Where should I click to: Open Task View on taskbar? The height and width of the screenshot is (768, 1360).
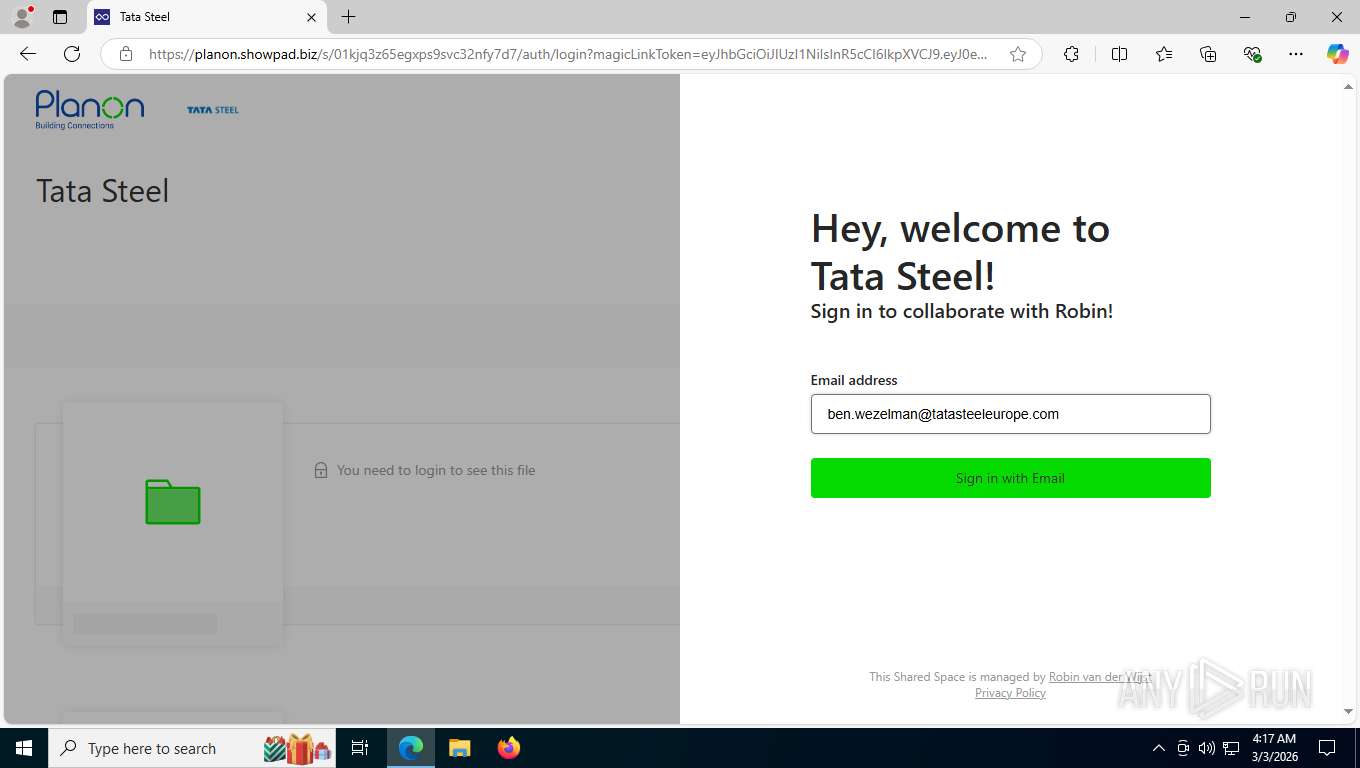(x=360, y=748)
